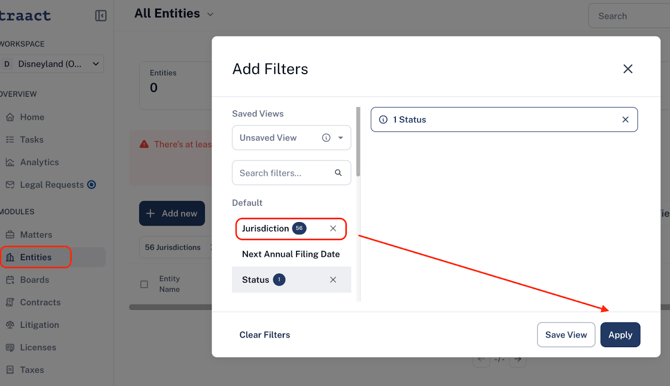Click the Status count badge
Viewport: 670px width, 386px height.
(279, 280)
